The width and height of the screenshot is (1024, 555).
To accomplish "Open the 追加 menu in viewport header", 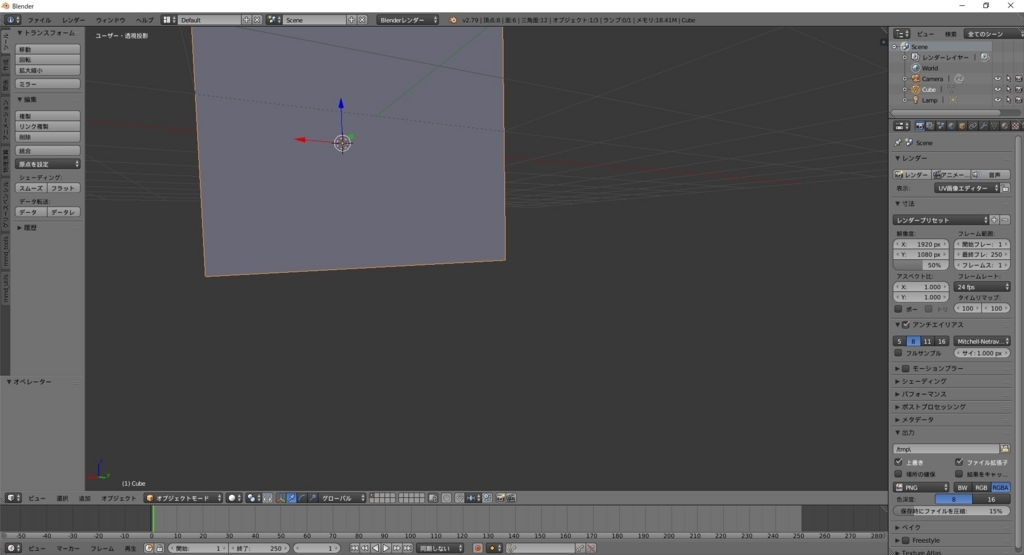I will click(85, 498).
